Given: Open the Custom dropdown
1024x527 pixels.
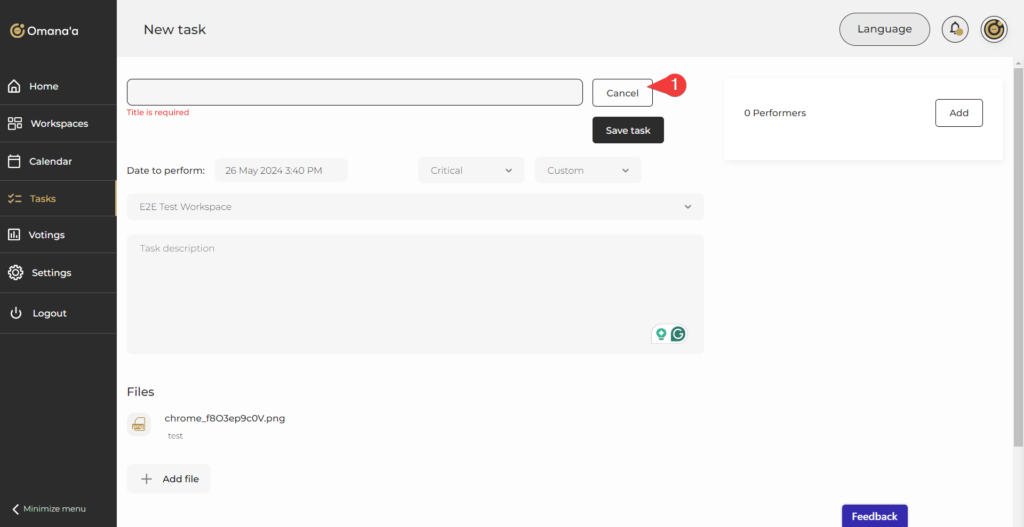Looking at the screenshot, I should coord(587,170).
